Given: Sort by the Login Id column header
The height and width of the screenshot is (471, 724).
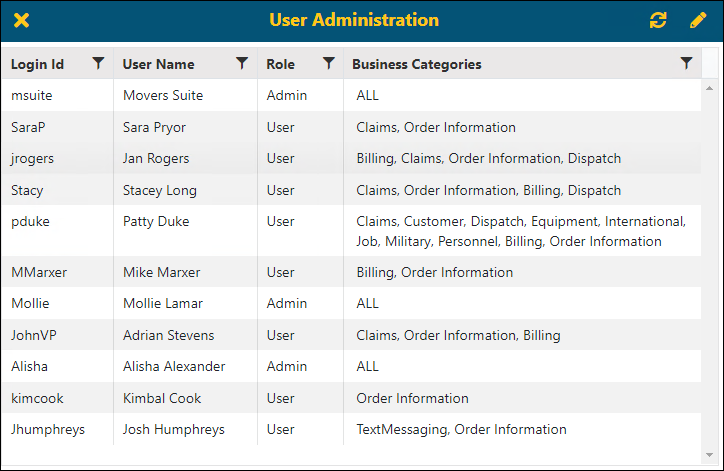Looking at the screenshot, I should coord(38,64).
